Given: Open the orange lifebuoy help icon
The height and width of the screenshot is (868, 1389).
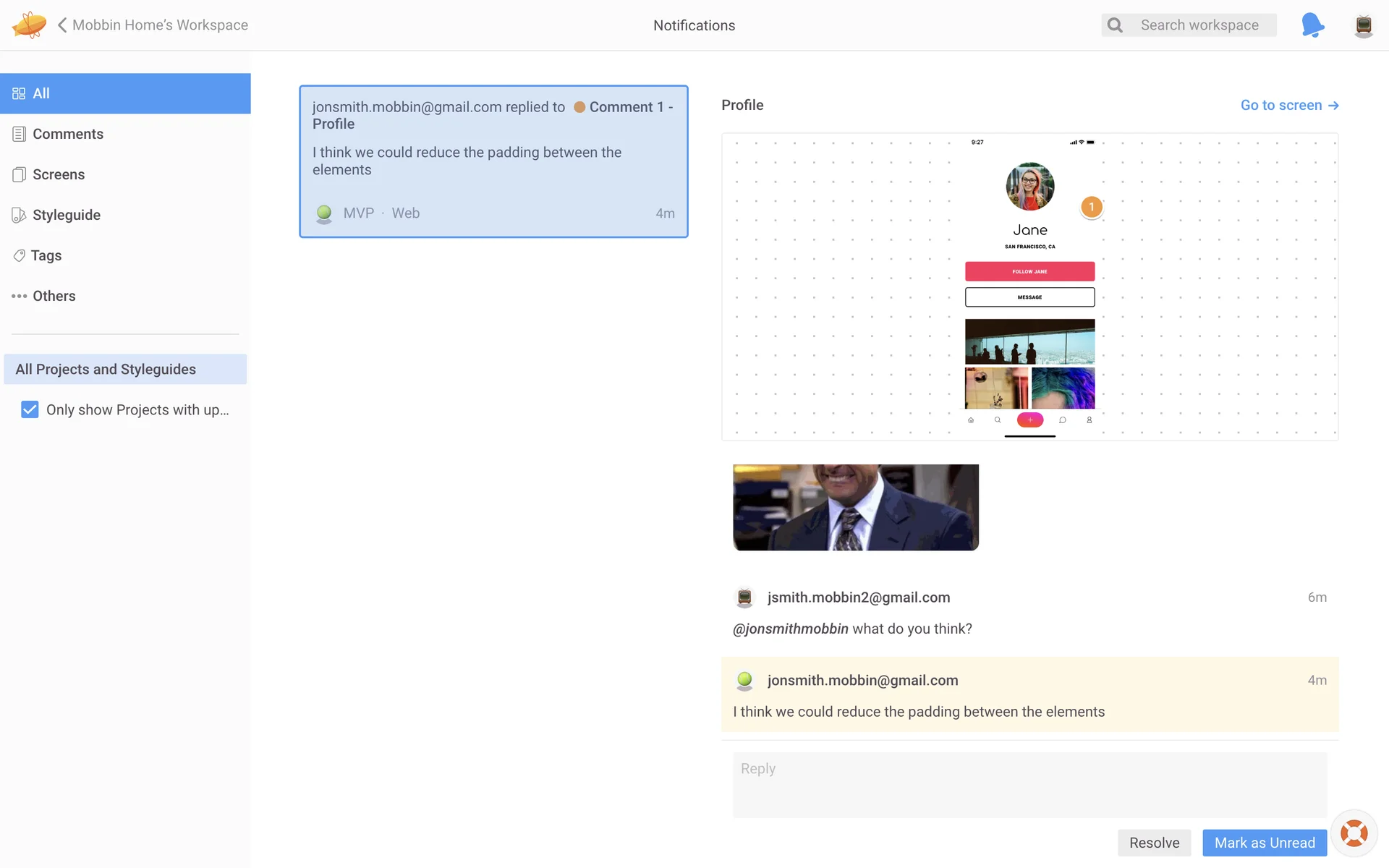Looking at the screenshot, I should point(1354,833).
